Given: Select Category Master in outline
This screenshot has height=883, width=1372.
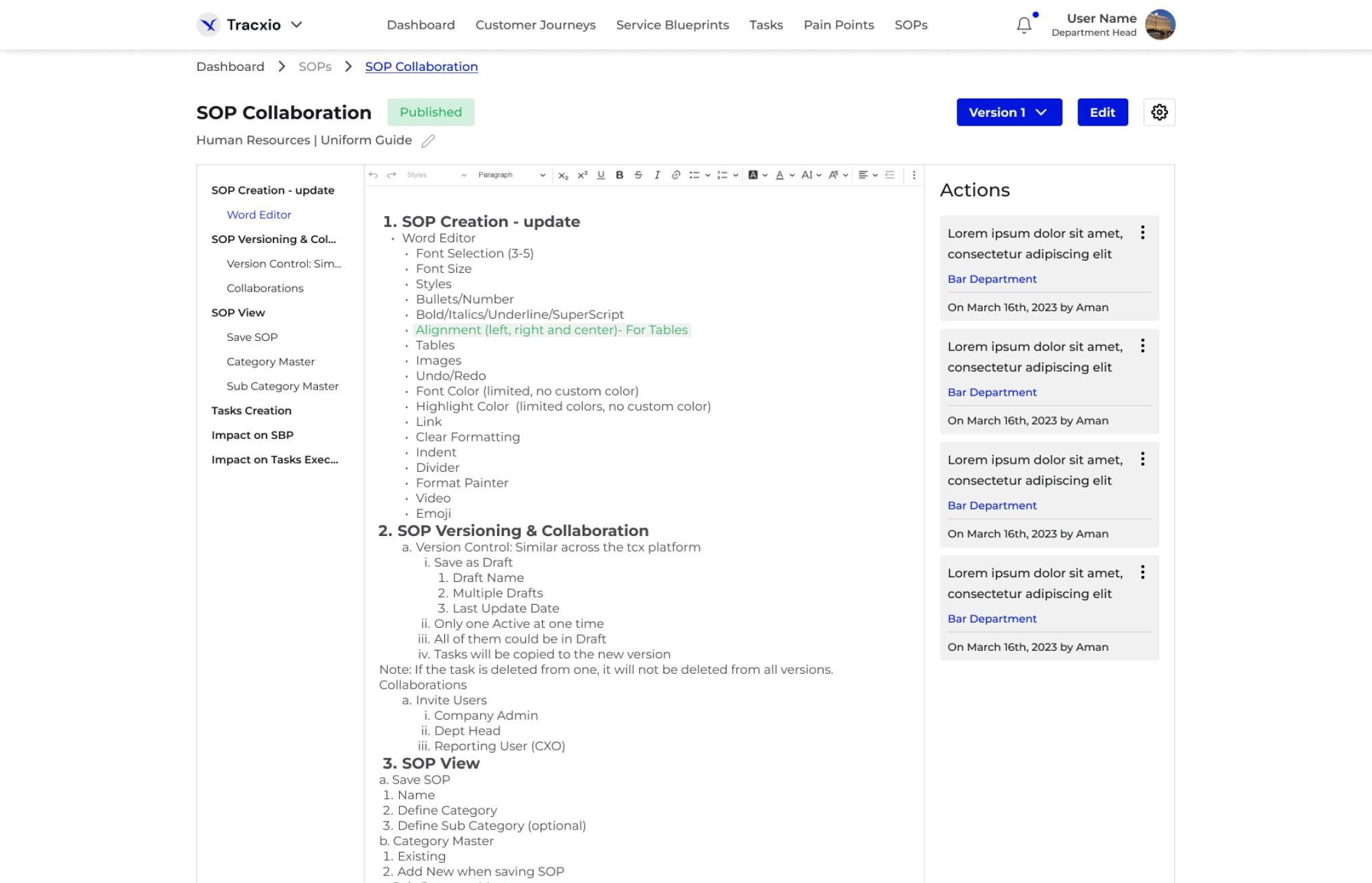Looking at the screenshot, I should pyautogui.click(x=271, y=362).
